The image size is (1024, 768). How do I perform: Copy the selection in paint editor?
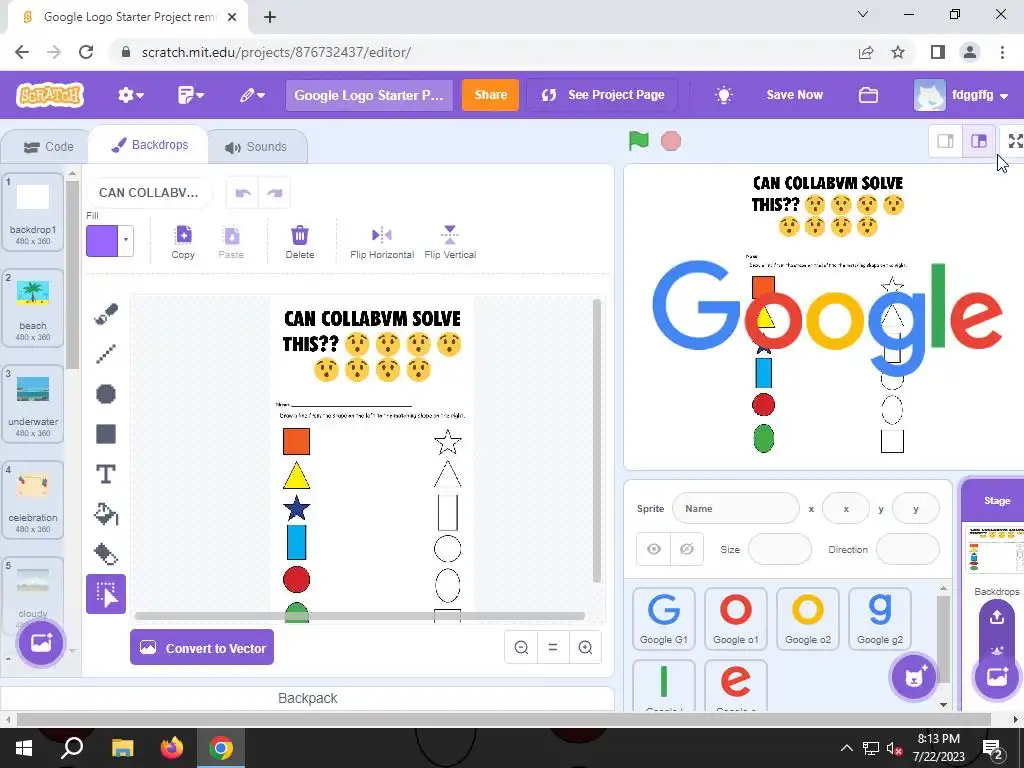click(x=183, y=242)
